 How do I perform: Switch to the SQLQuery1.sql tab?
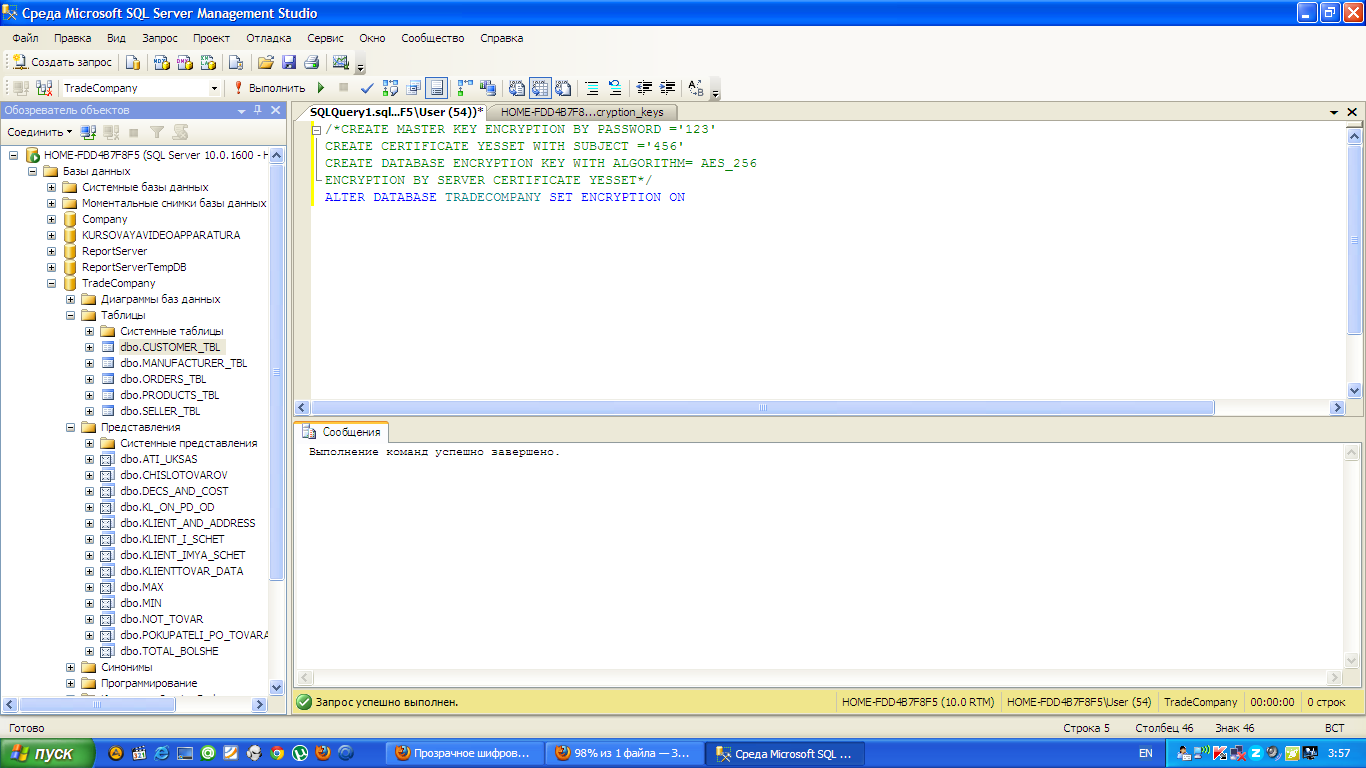click(x=396, y=112)
